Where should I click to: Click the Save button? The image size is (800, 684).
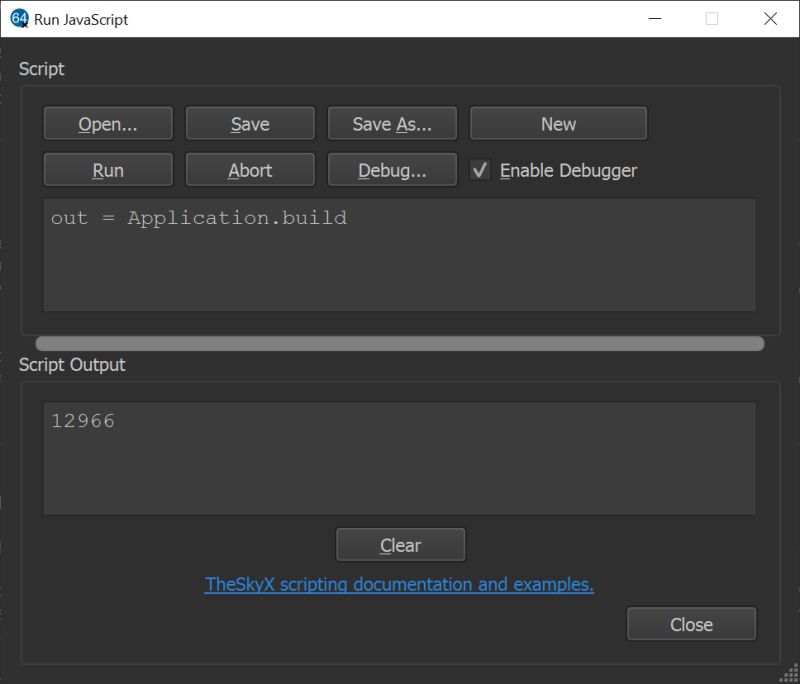tap(250, 123)
